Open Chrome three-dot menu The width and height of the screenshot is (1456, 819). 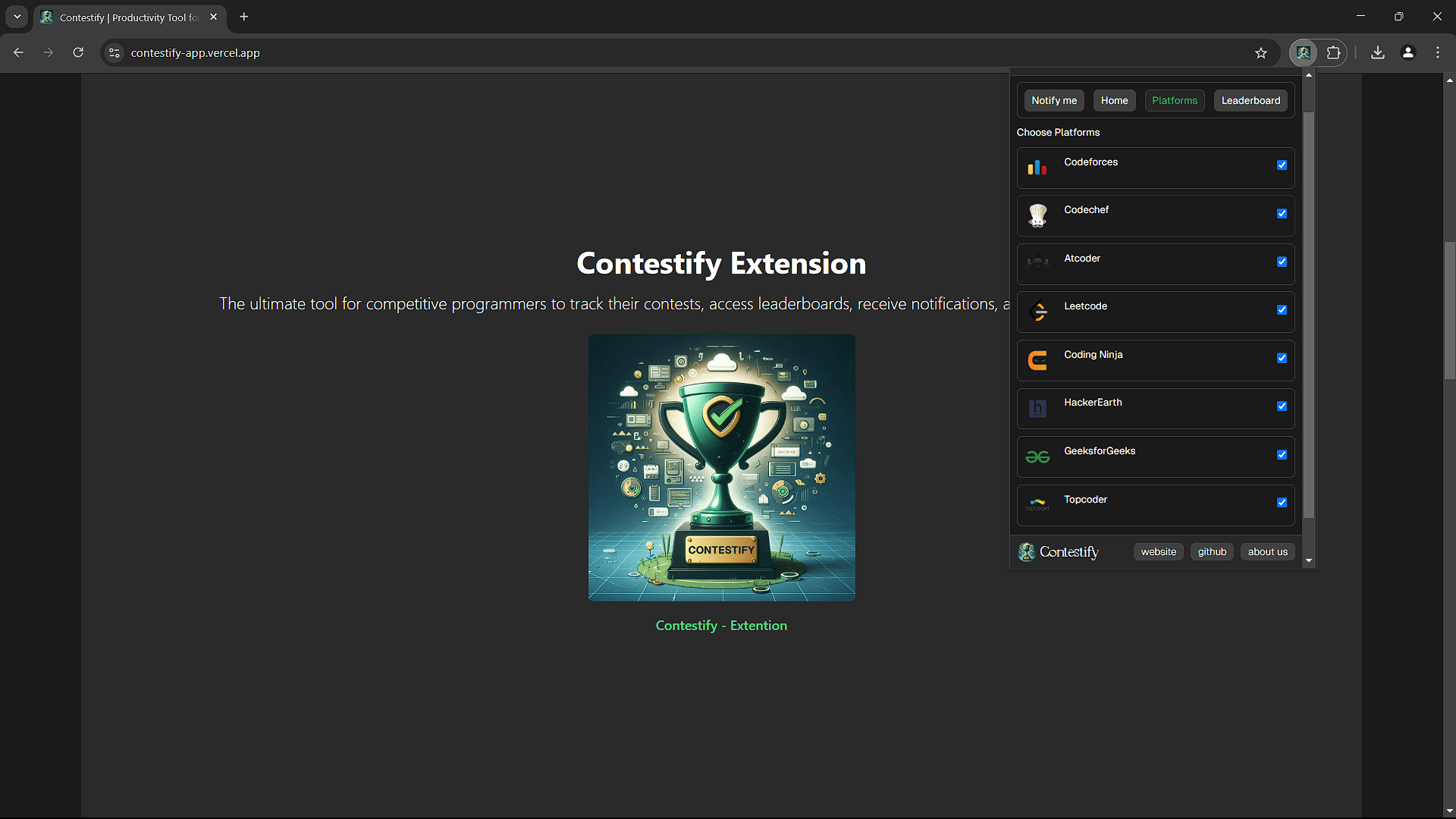coord(1438,53)
